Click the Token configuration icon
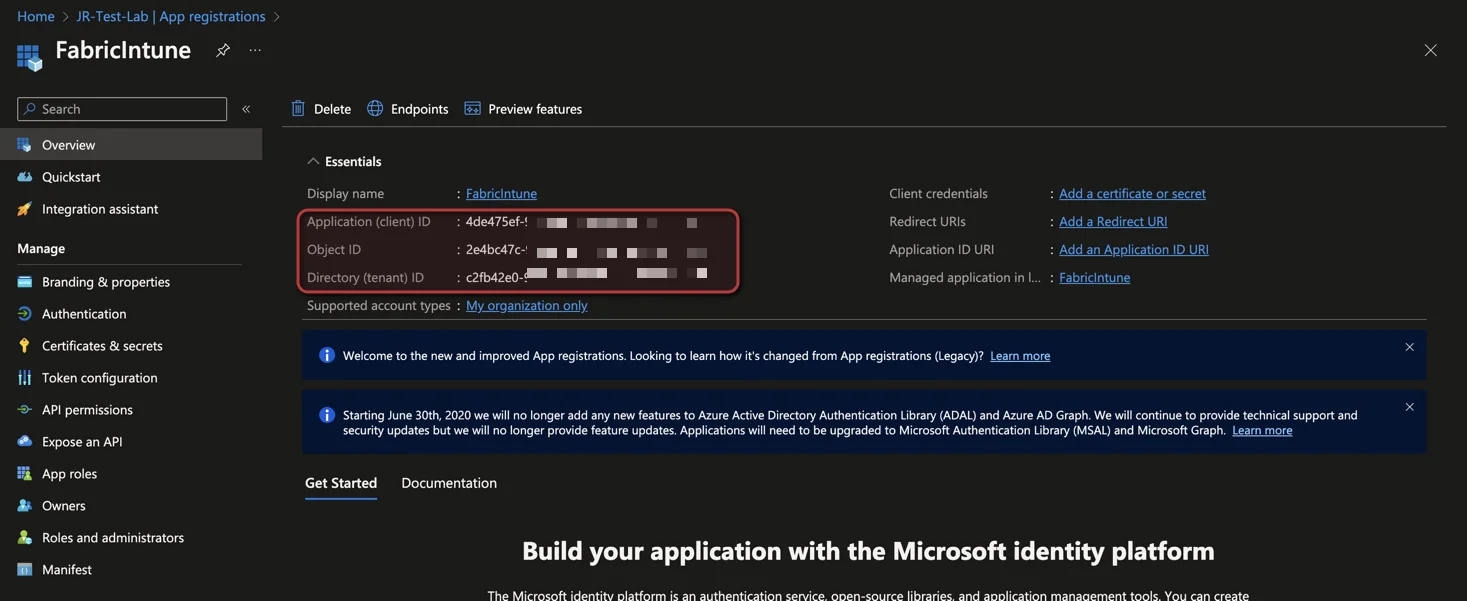 (24, 378)
